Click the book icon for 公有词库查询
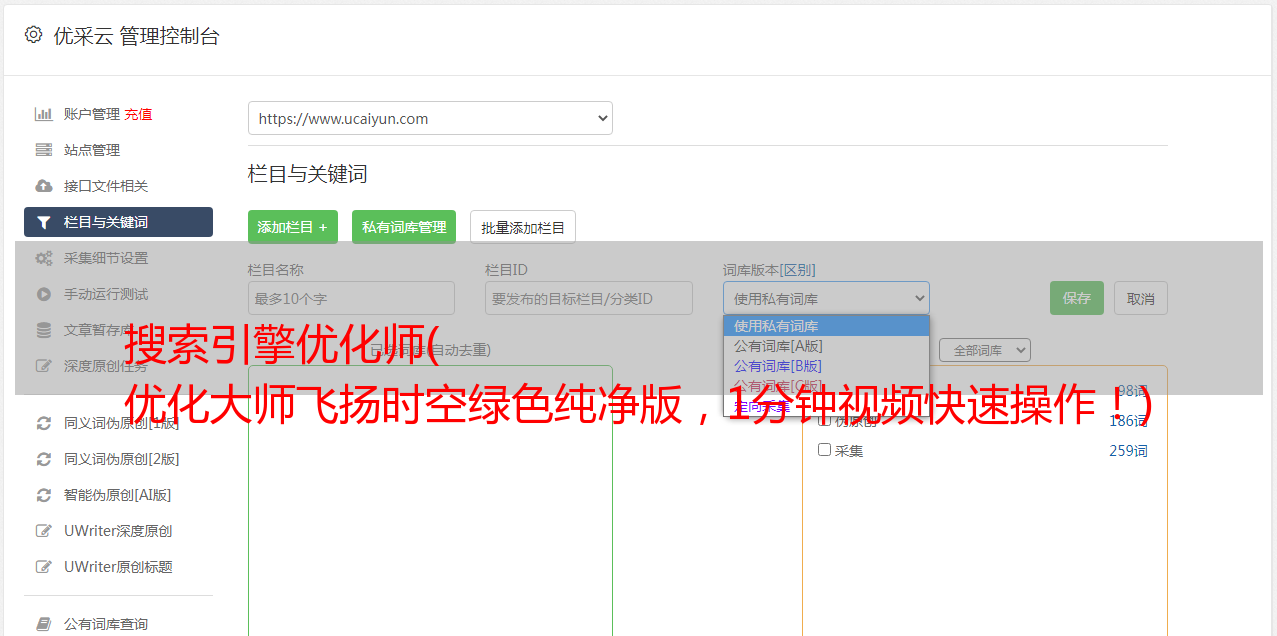1277x636 pixels. (44, 624)
